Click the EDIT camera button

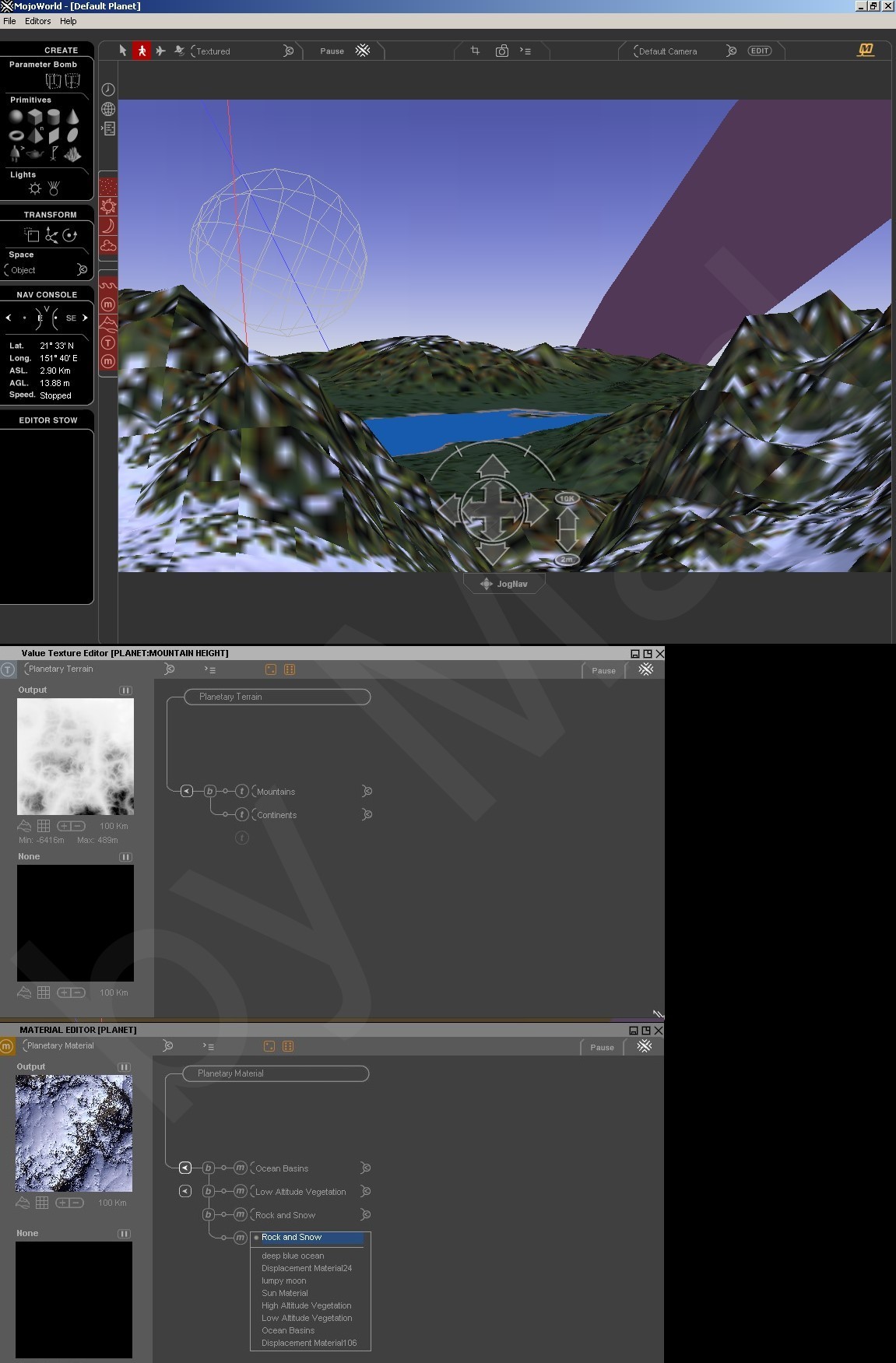pos(760,51)
